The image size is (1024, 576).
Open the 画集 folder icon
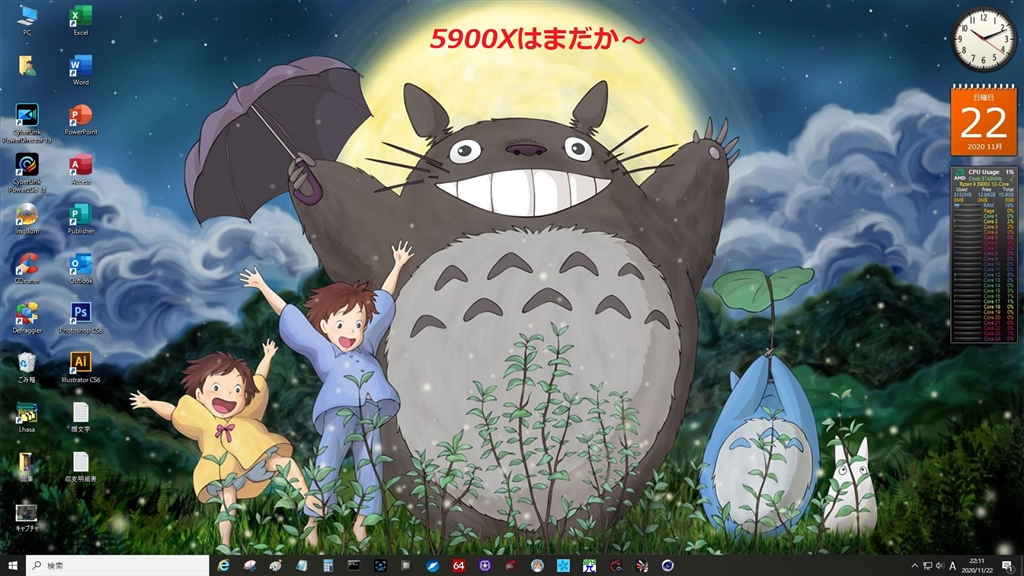[x=27, y=467]
